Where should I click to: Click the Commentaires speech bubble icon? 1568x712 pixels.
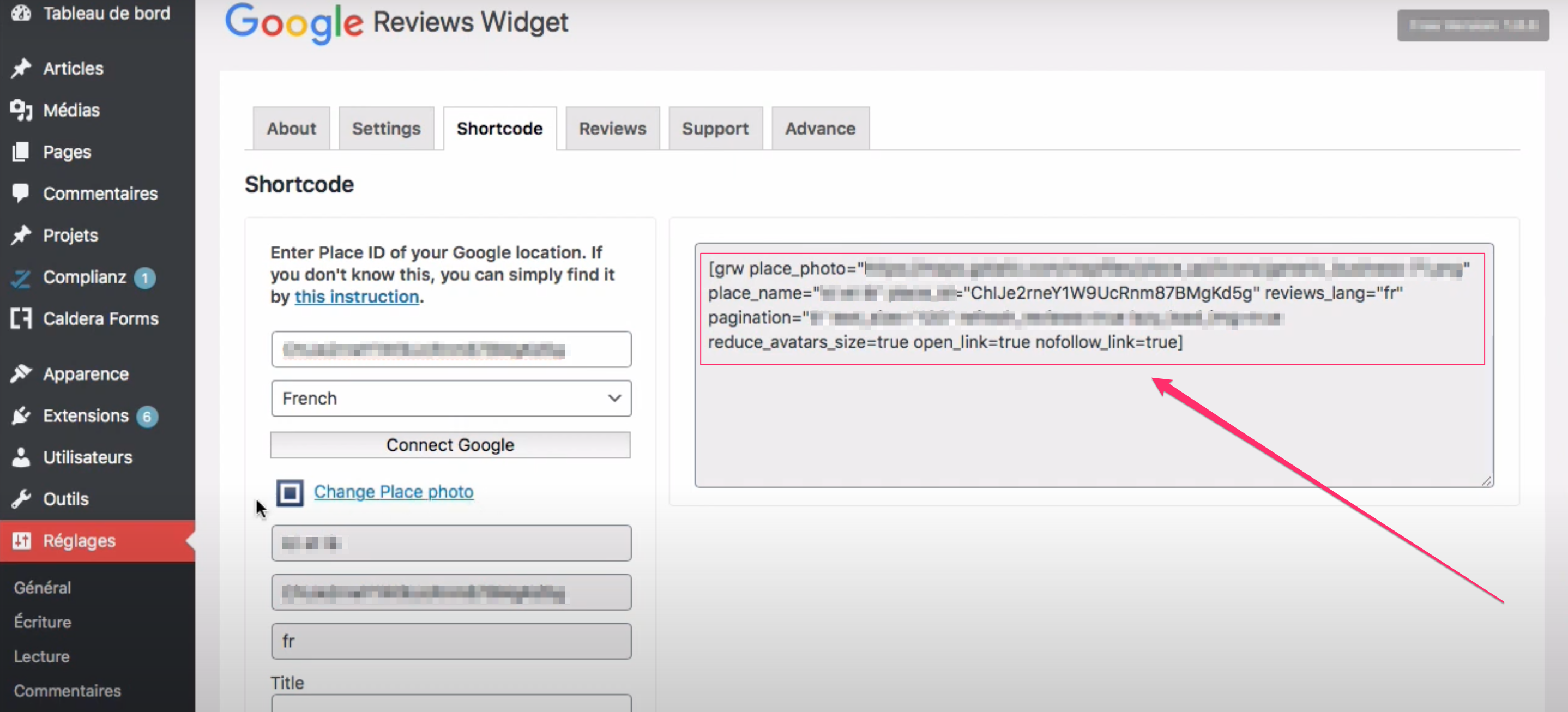21,194
